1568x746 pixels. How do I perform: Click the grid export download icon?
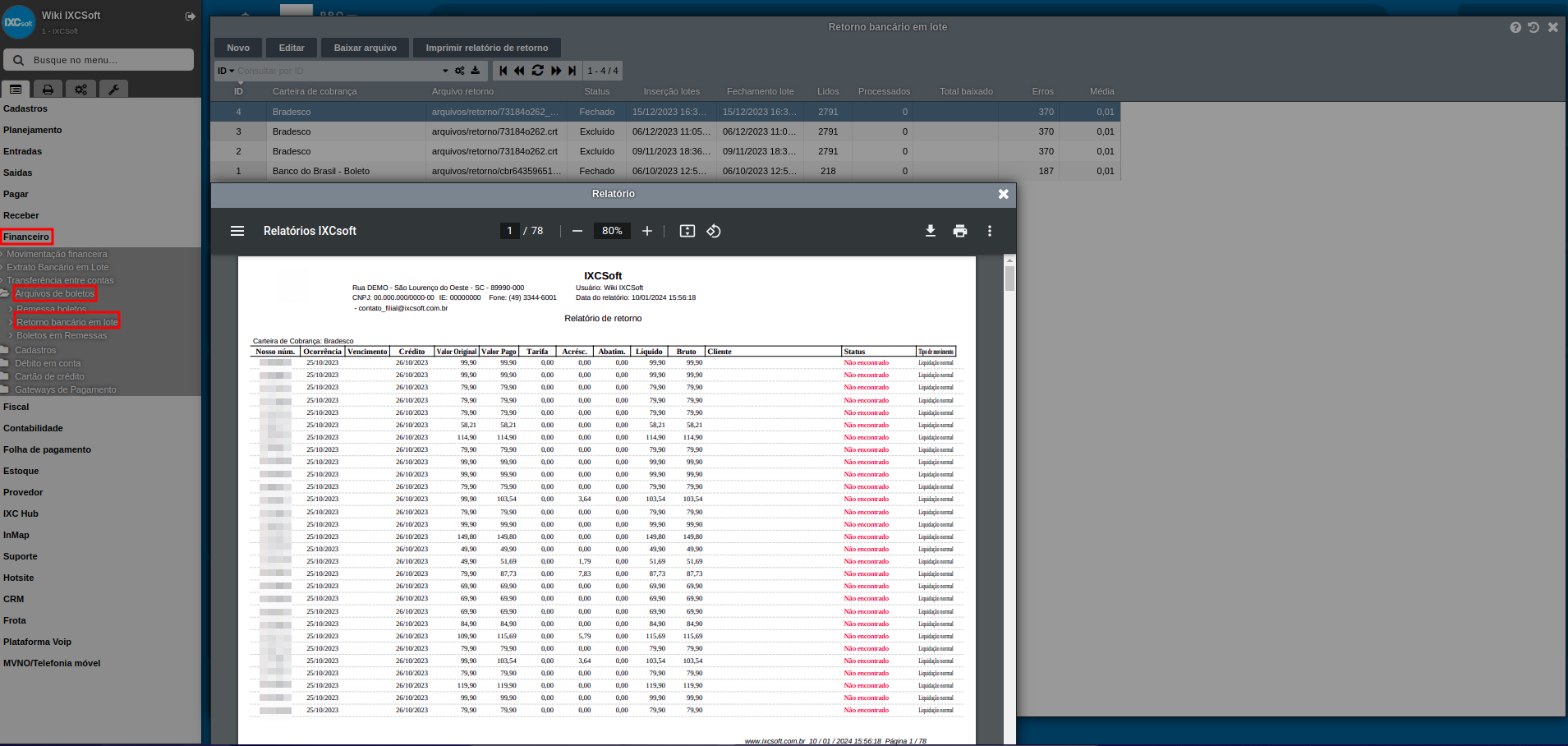(475, 71)
